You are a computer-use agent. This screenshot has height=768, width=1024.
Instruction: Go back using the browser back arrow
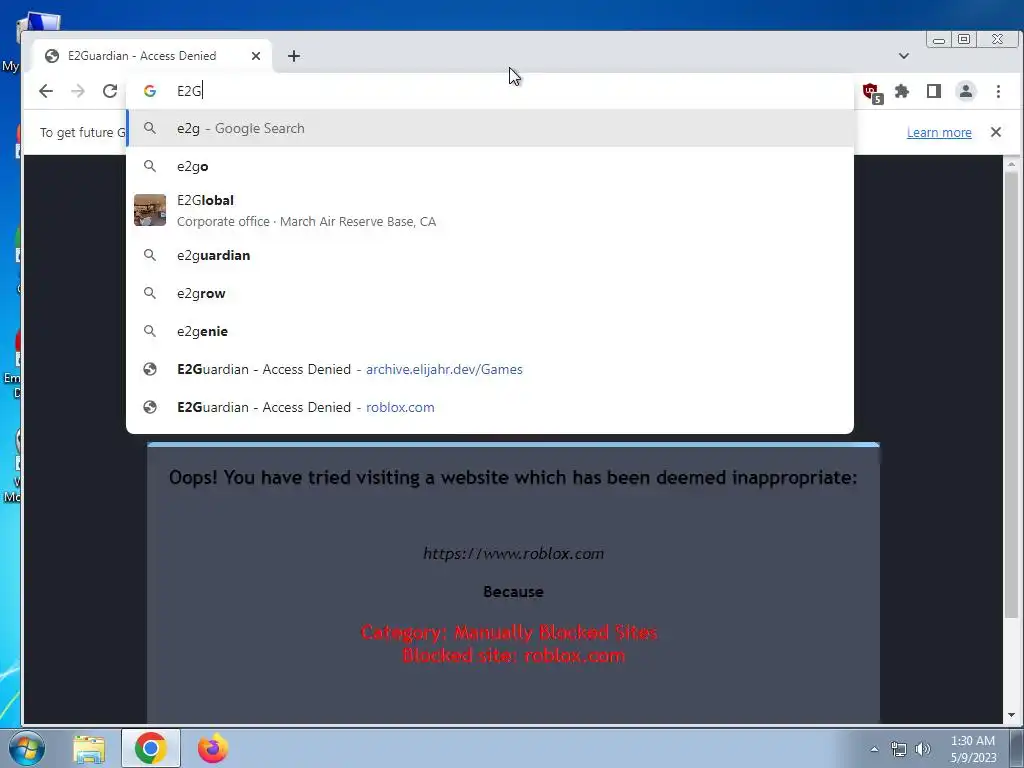tap(46, 91)
